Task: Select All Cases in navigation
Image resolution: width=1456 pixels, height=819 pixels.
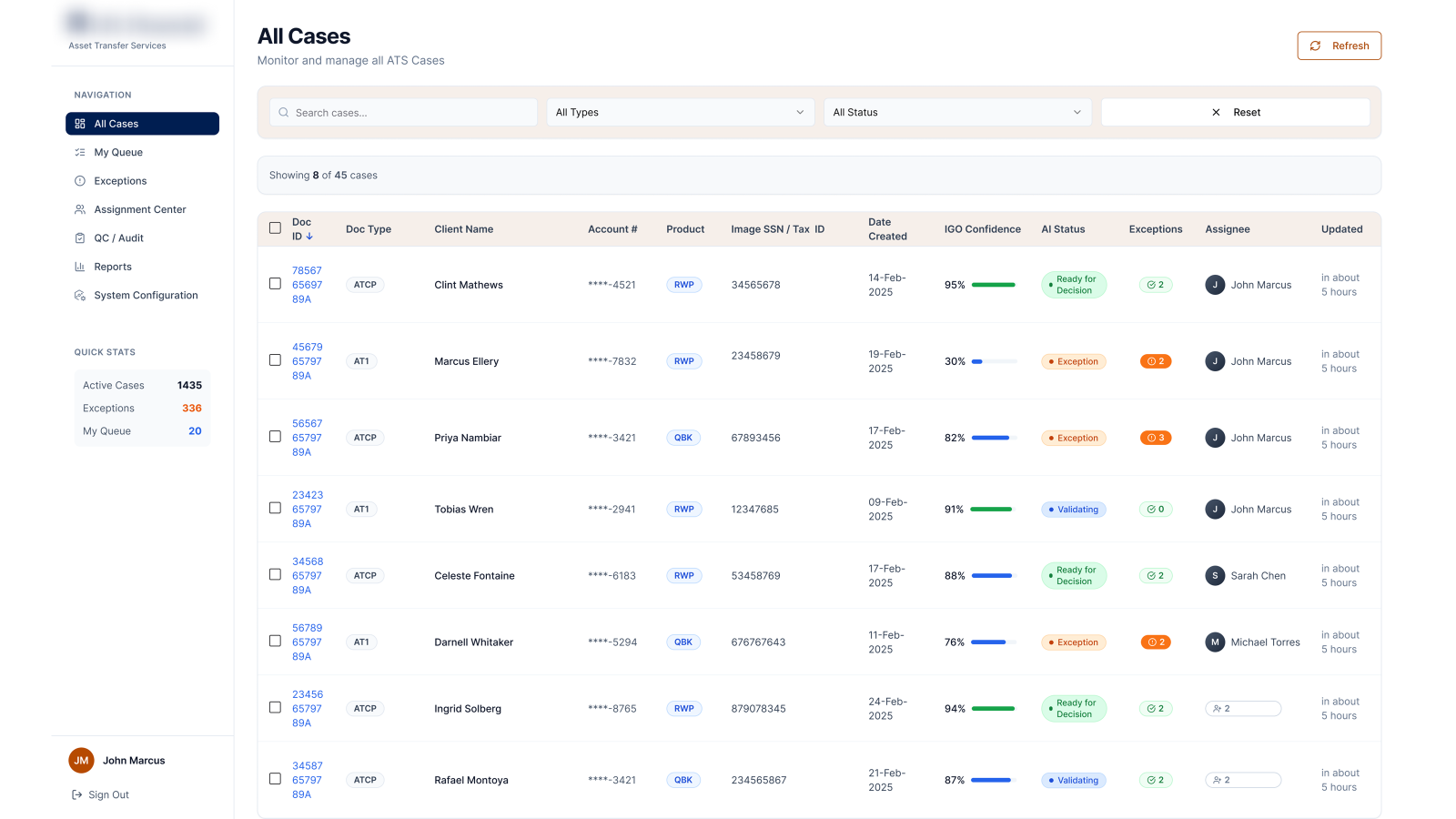Action: coord(142,124)
